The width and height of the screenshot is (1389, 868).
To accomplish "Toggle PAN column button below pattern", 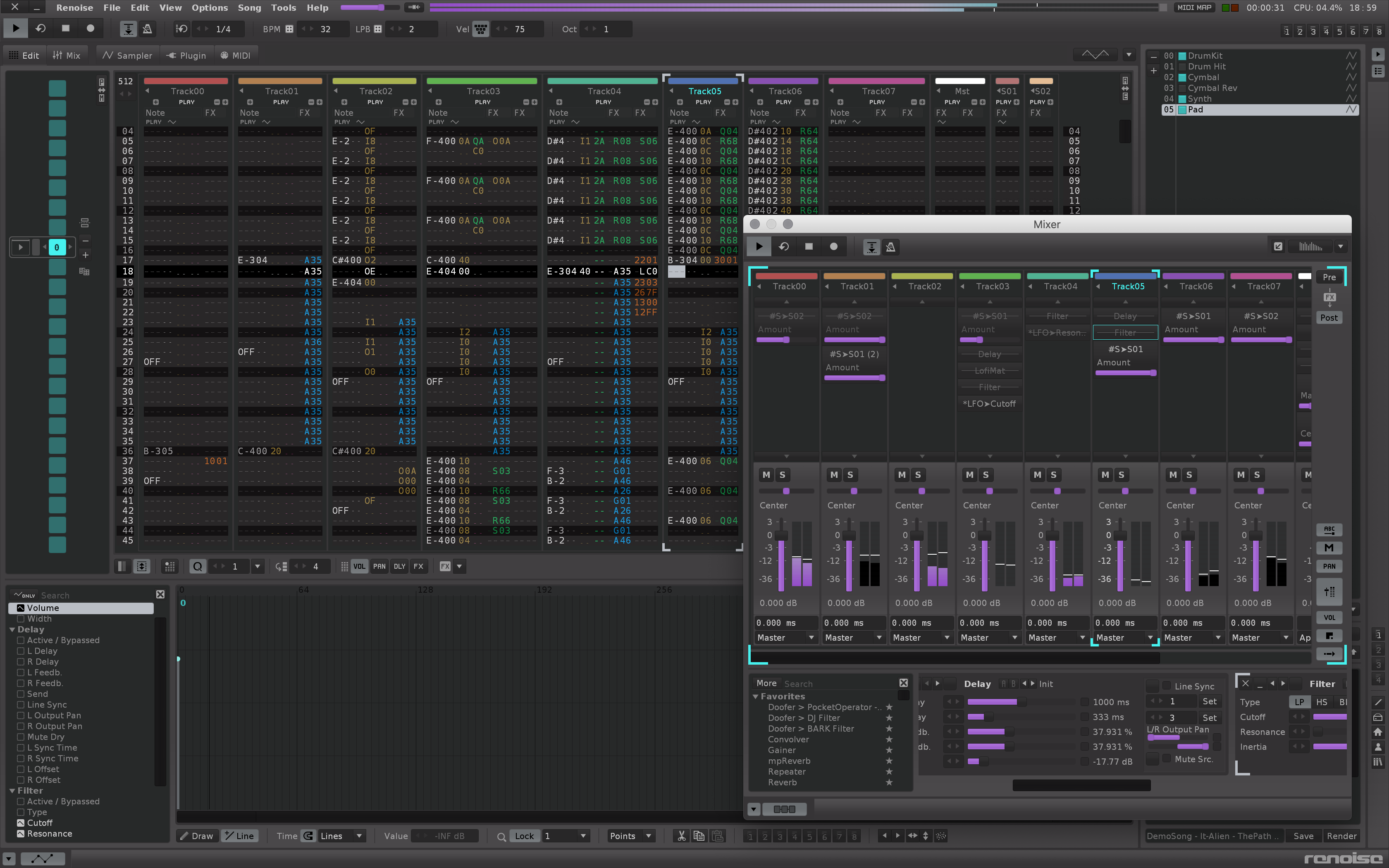I will (x=379, y=566).
